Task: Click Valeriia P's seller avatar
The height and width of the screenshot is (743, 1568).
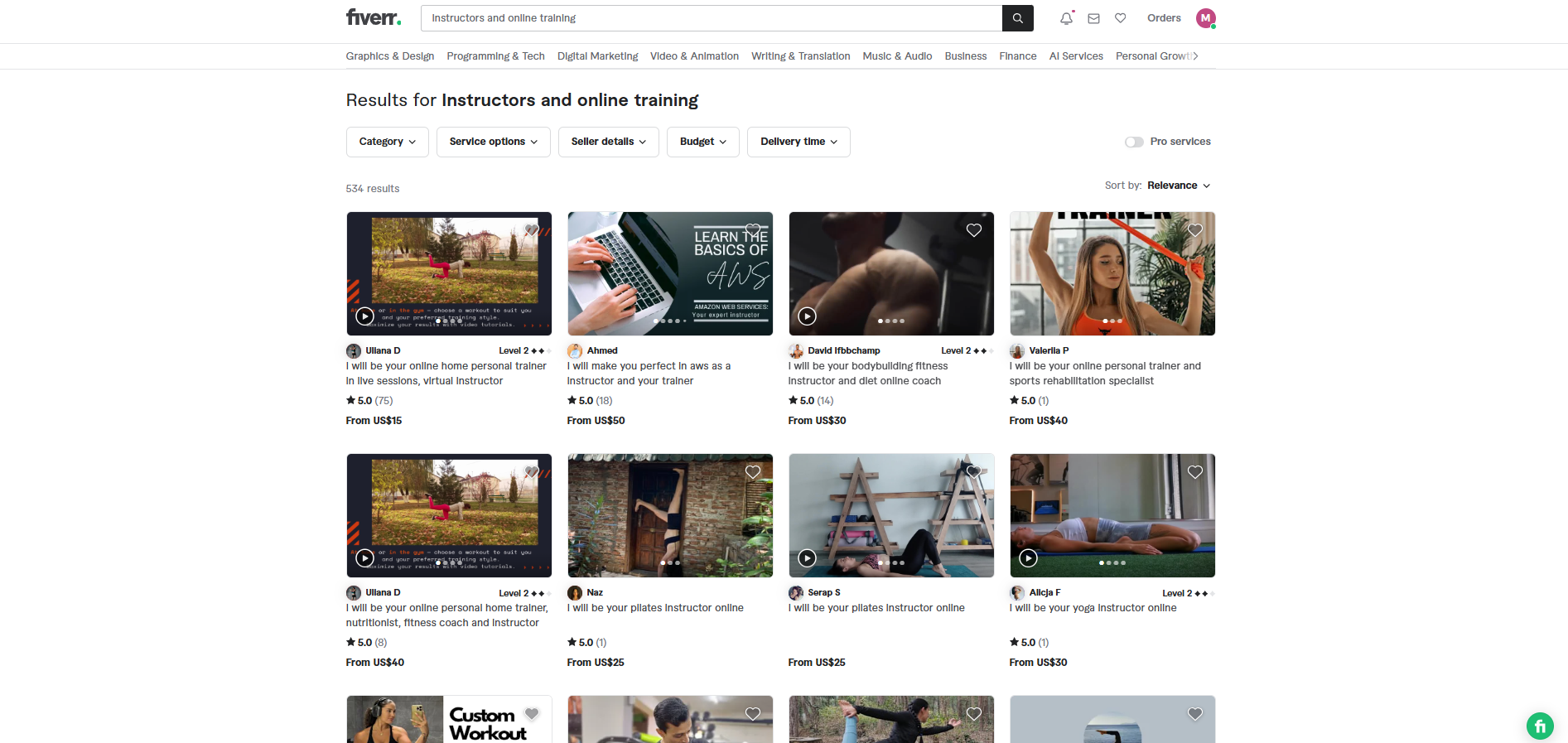Action: click(1017, 351)
